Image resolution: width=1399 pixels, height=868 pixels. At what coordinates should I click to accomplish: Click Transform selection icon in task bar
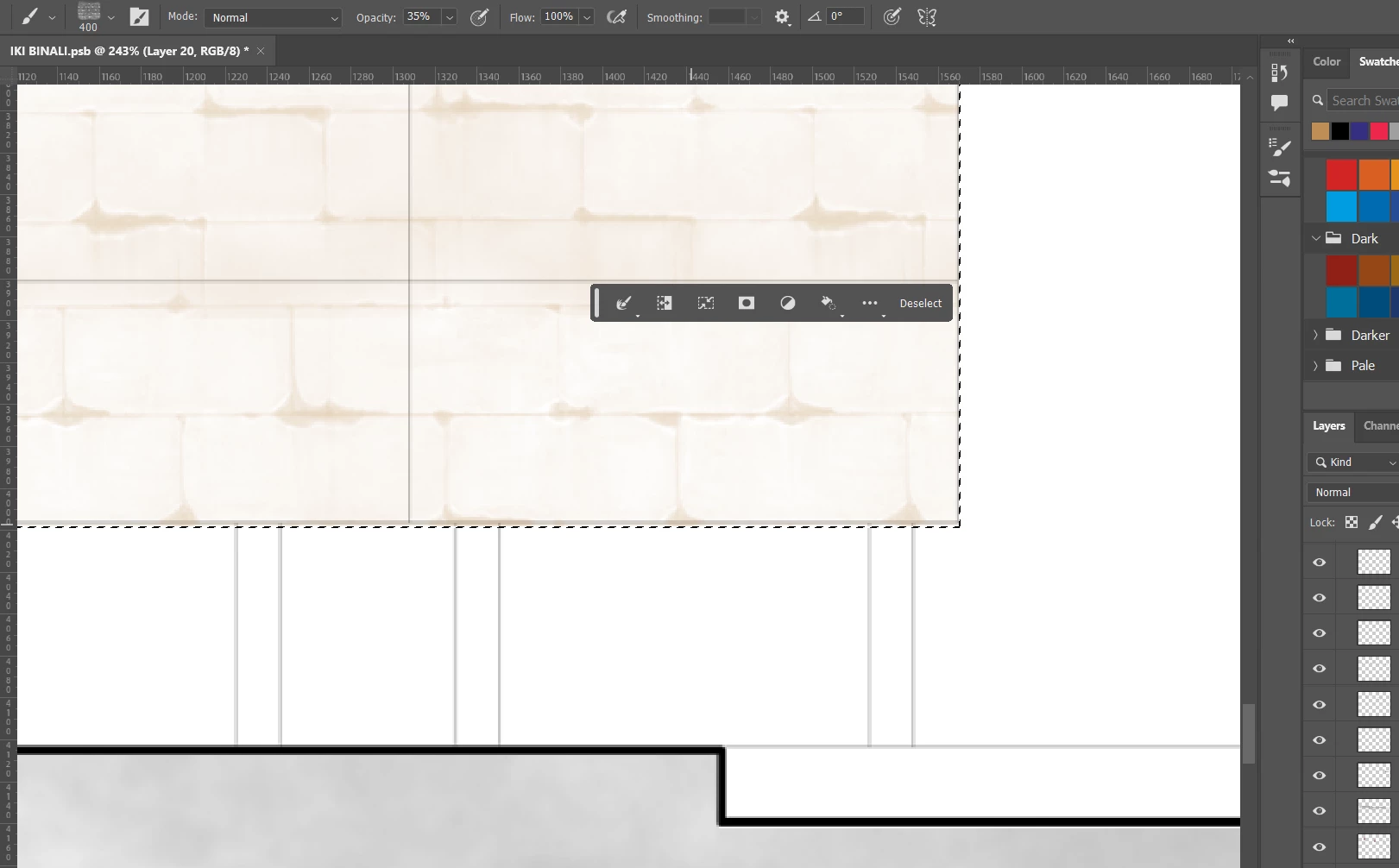pyautogui.click(x=664, y=303)
